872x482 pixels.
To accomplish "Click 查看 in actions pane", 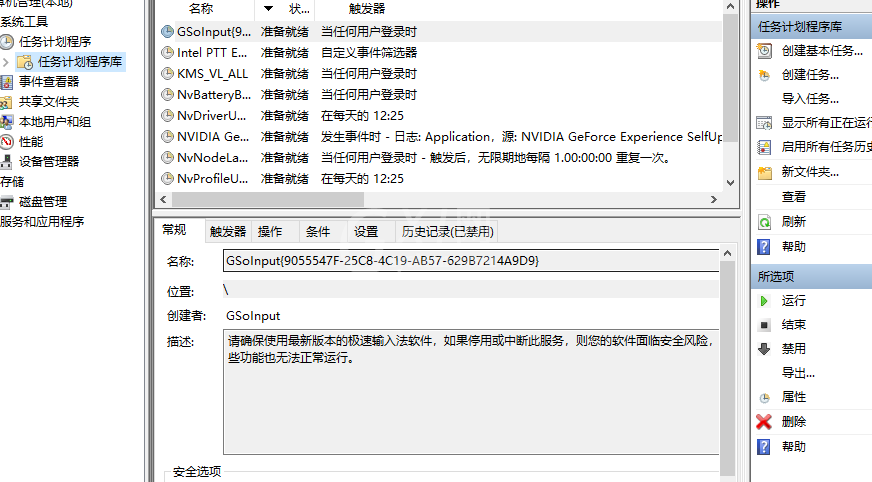I will [794, 197].
